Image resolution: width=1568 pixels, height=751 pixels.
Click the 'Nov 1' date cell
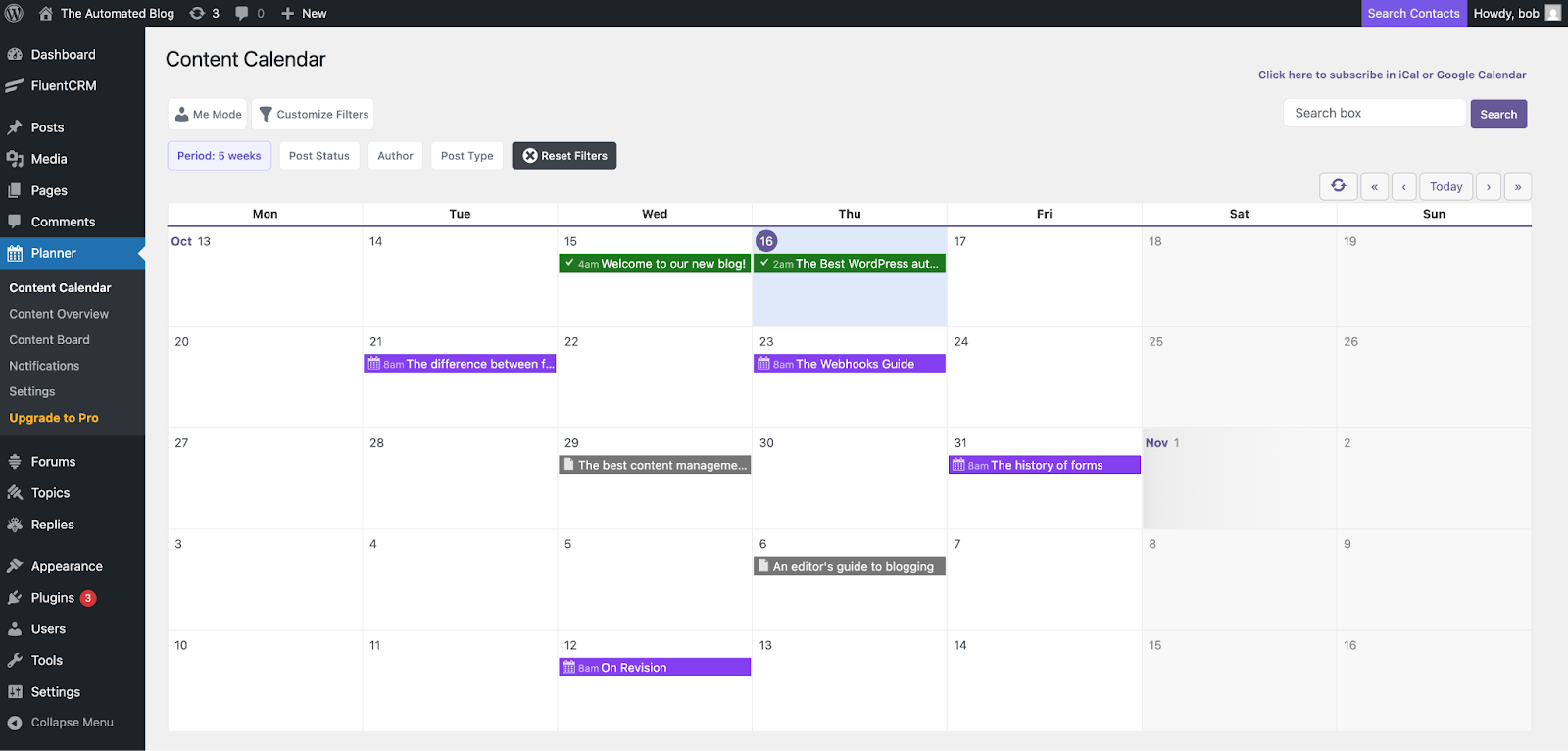(1239, 478)
